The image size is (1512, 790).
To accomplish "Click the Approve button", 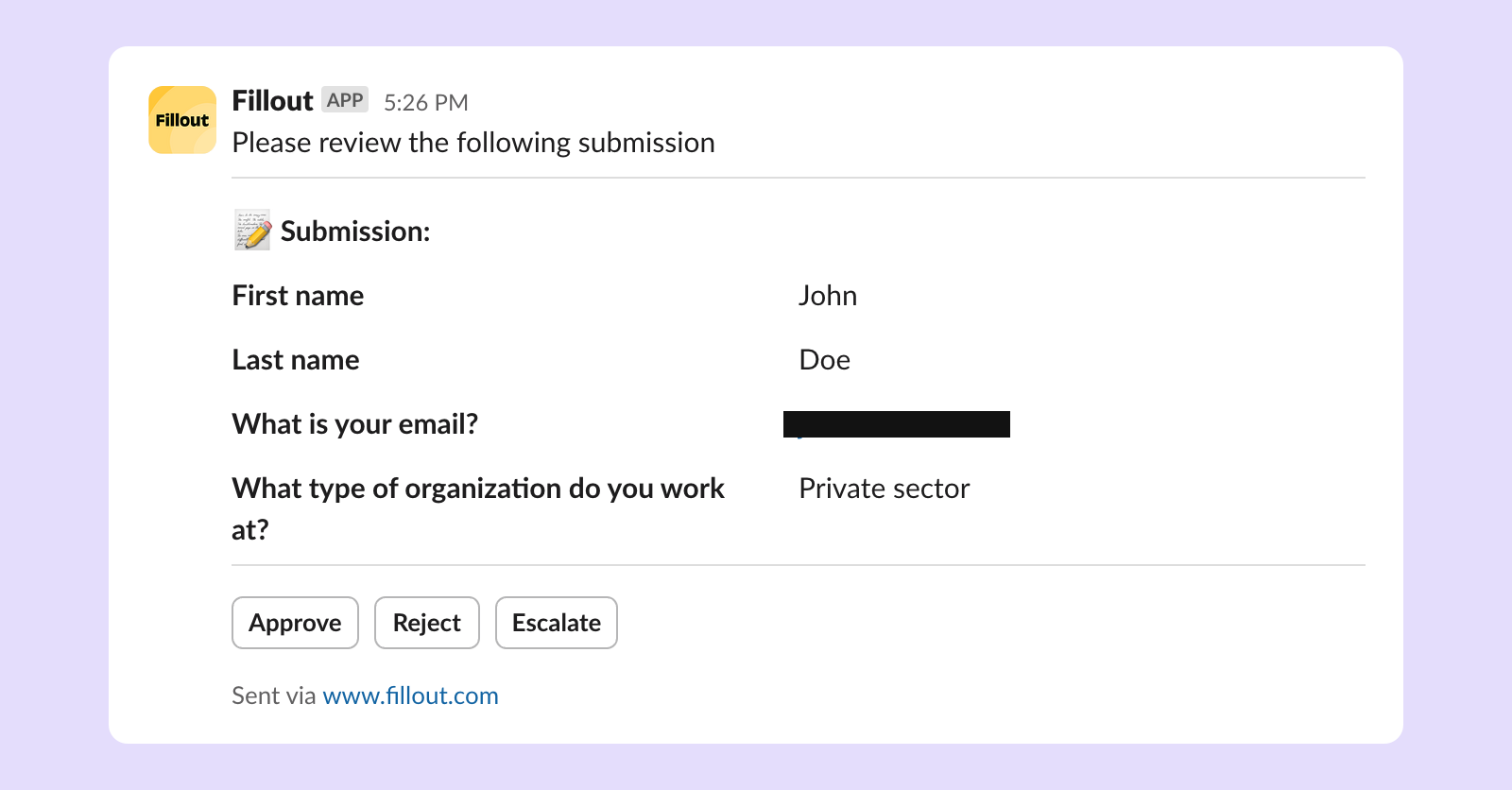I will click(x=295, y=623).
